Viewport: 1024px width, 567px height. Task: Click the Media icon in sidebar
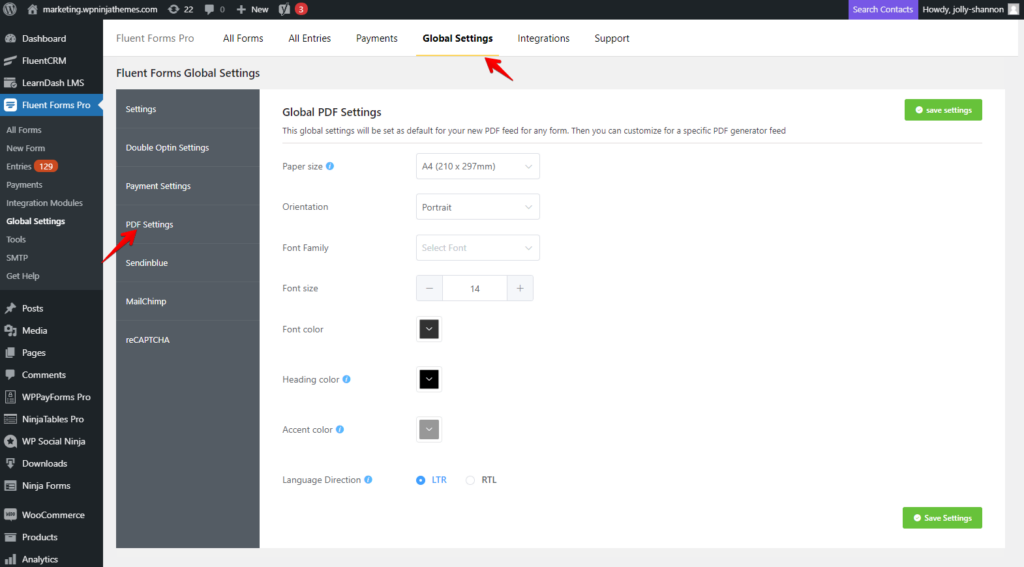click(x=10, y=331)
